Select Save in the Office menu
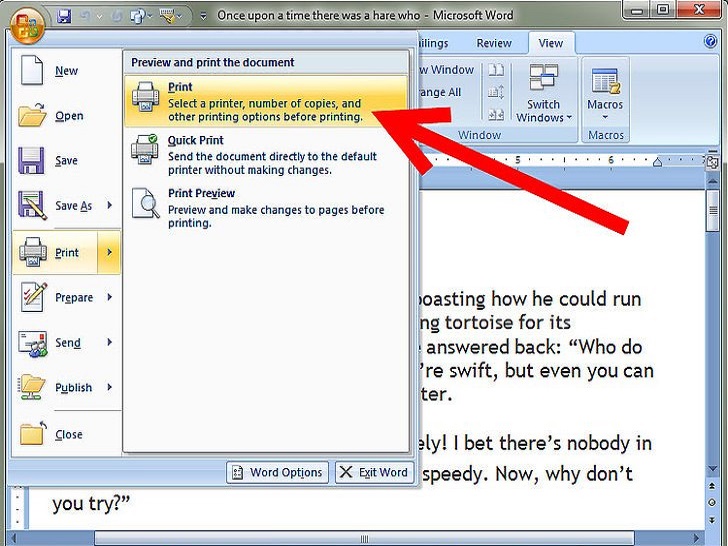 66,161
